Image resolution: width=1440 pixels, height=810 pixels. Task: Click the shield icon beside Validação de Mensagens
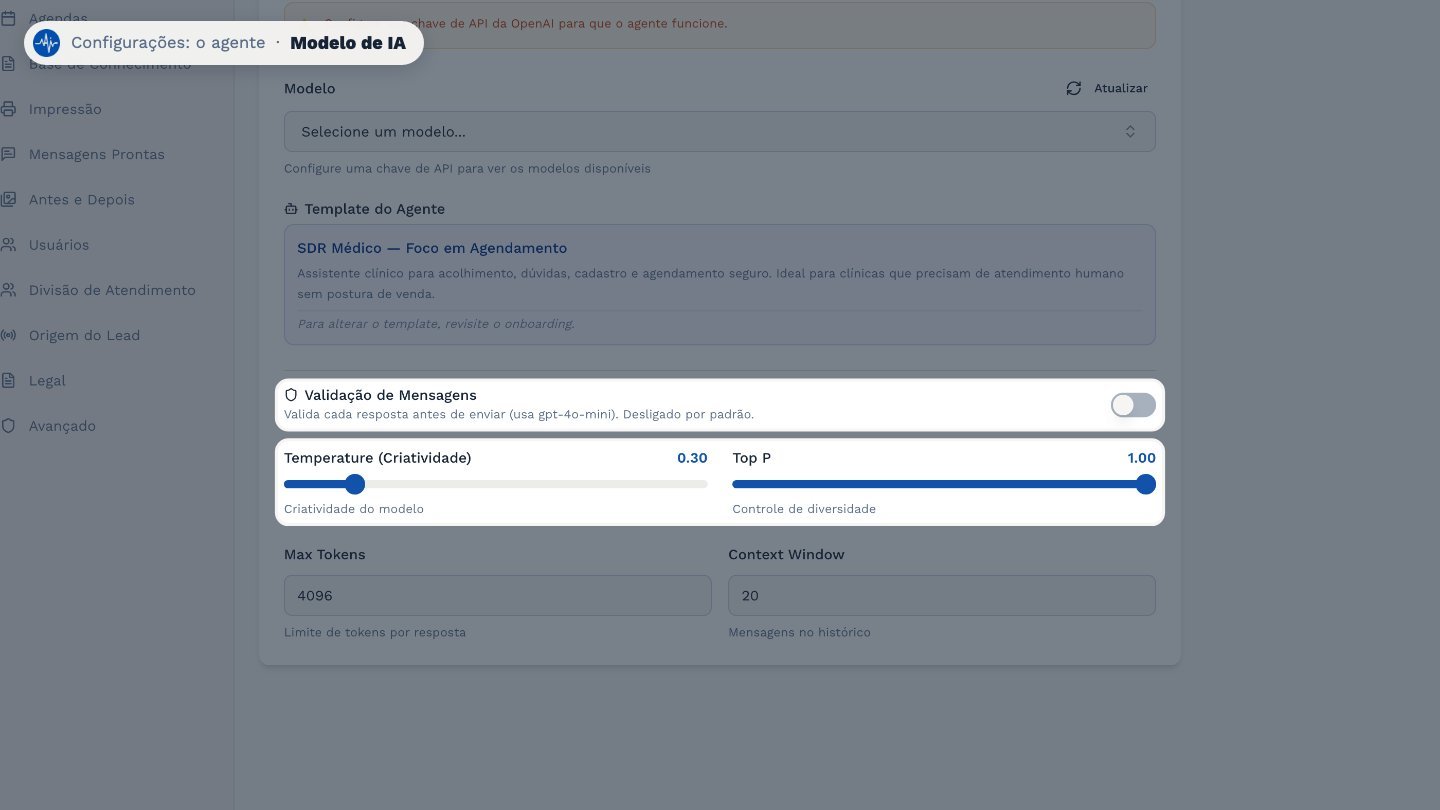point(291,395)
